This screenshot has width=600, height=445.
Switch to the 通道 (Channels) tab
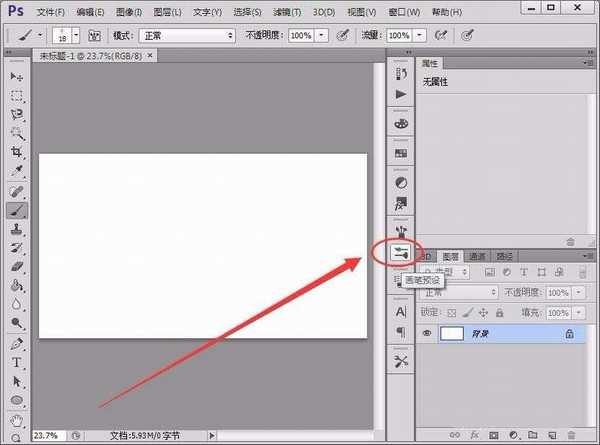click(480, 255)
